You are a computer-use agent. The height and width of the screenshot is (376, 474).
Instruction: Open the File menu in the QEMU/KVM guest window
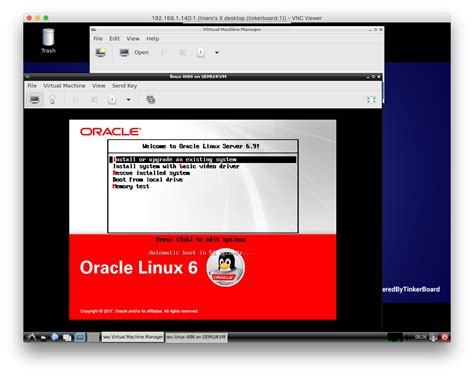(32, 86)
